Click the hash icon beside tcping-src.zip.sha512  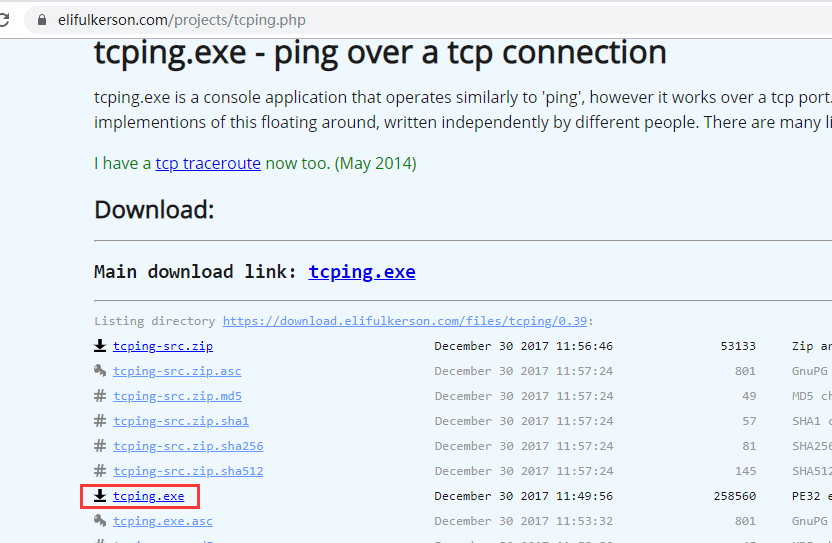(x=100, y=471)
